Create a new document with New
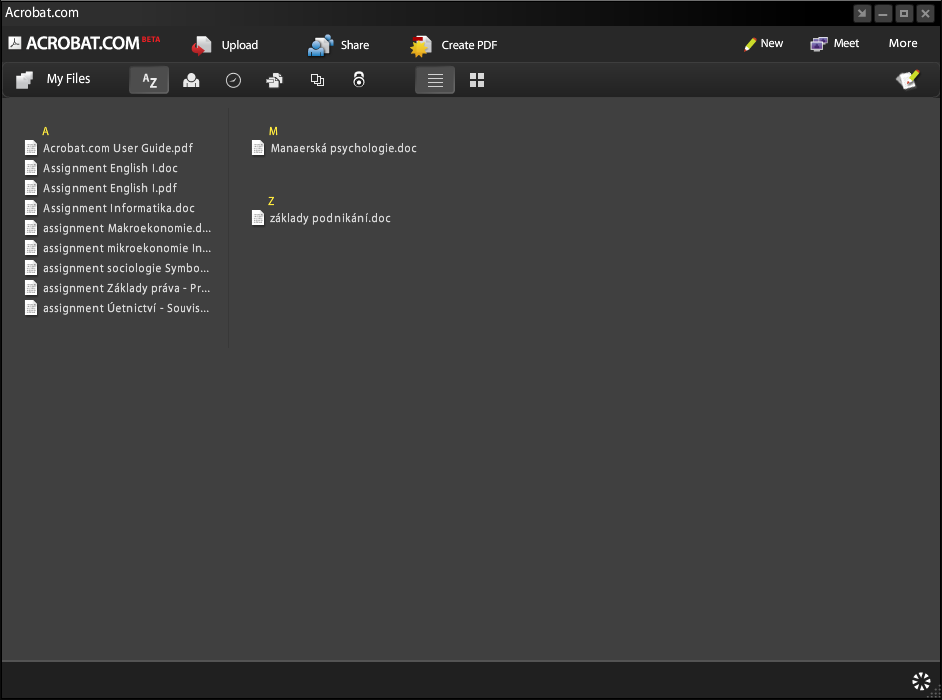This screenshot has height=700, width=942. click(763, 44)
